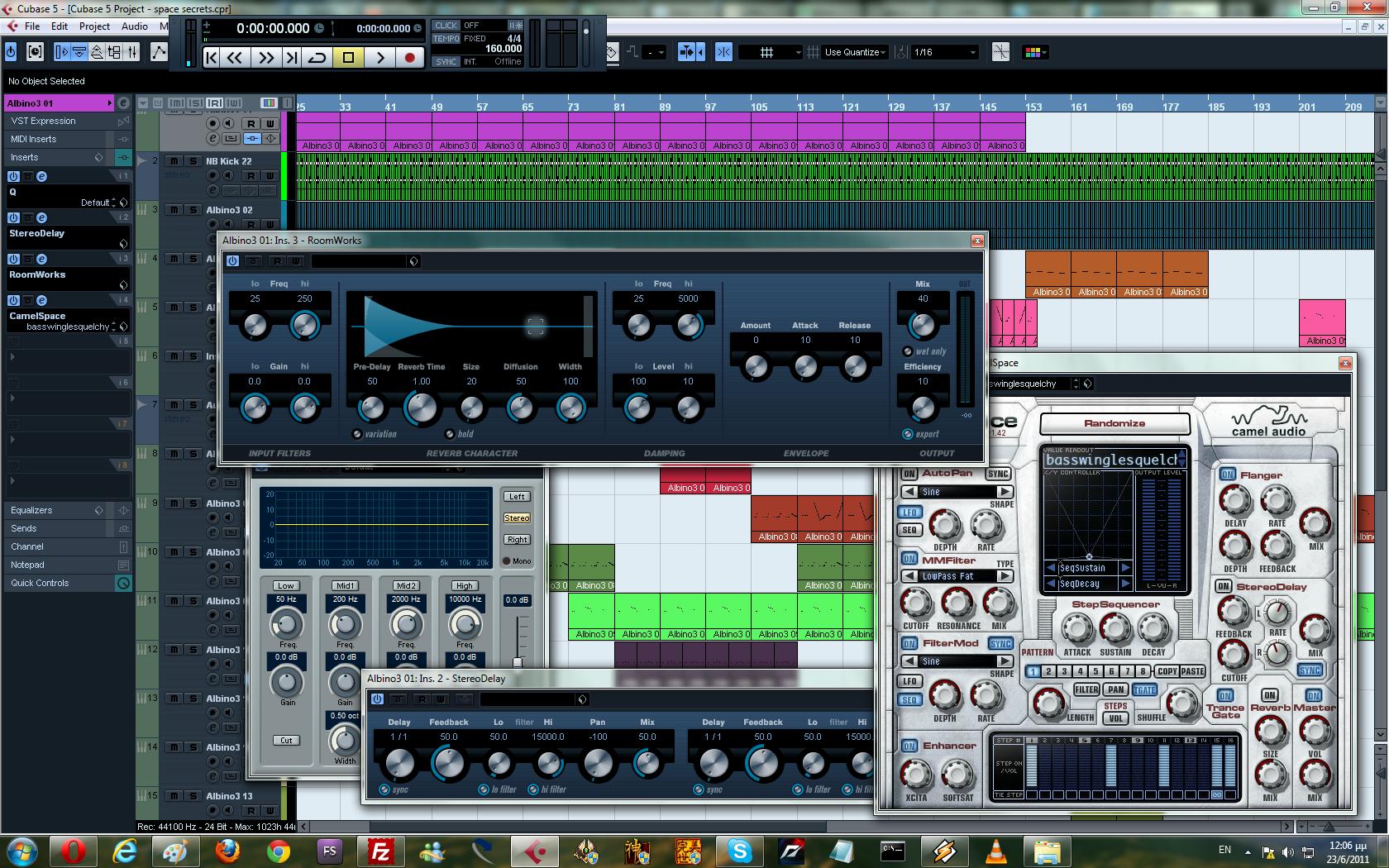The image size is (1389, 868).
Task: Solo the Albino3 02 track
Action: pyautogui.click(x=192, y=210)
